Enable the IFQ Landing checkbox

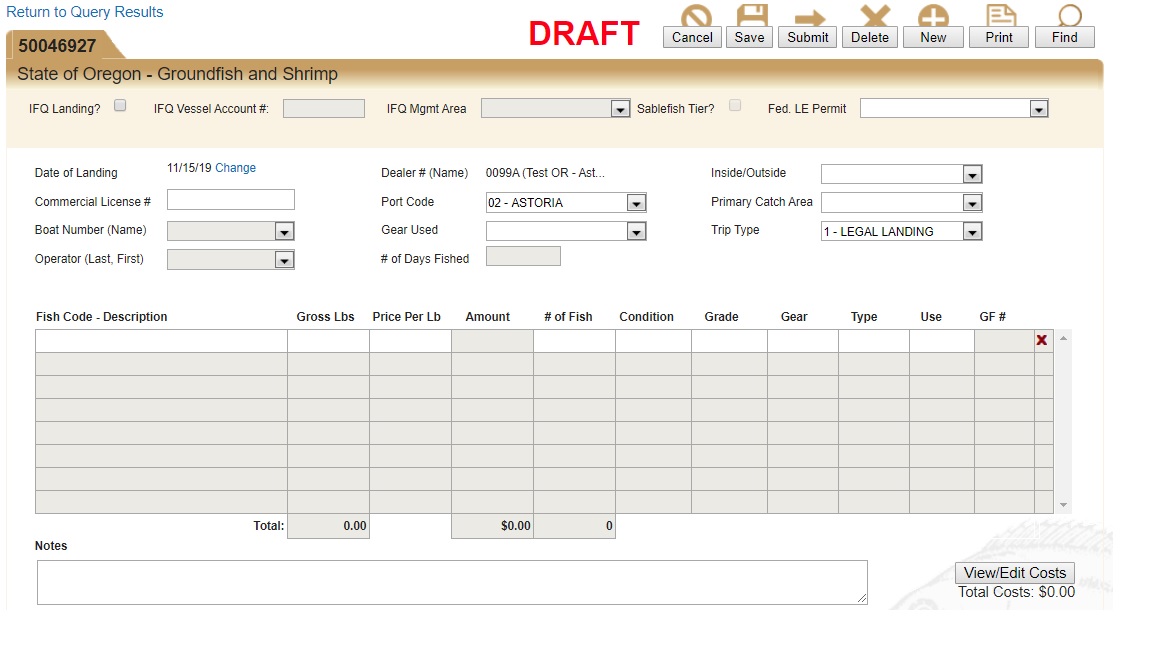120,105
